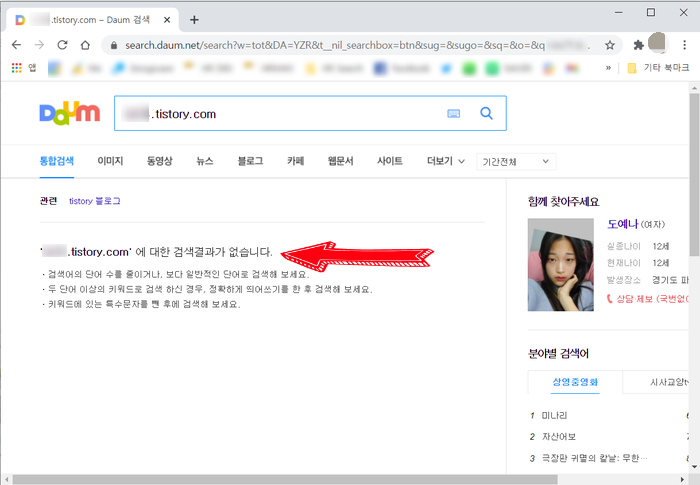Screen dimensions: 700x485
Task: Open the 도예나 name link
Action: [623, 224]
